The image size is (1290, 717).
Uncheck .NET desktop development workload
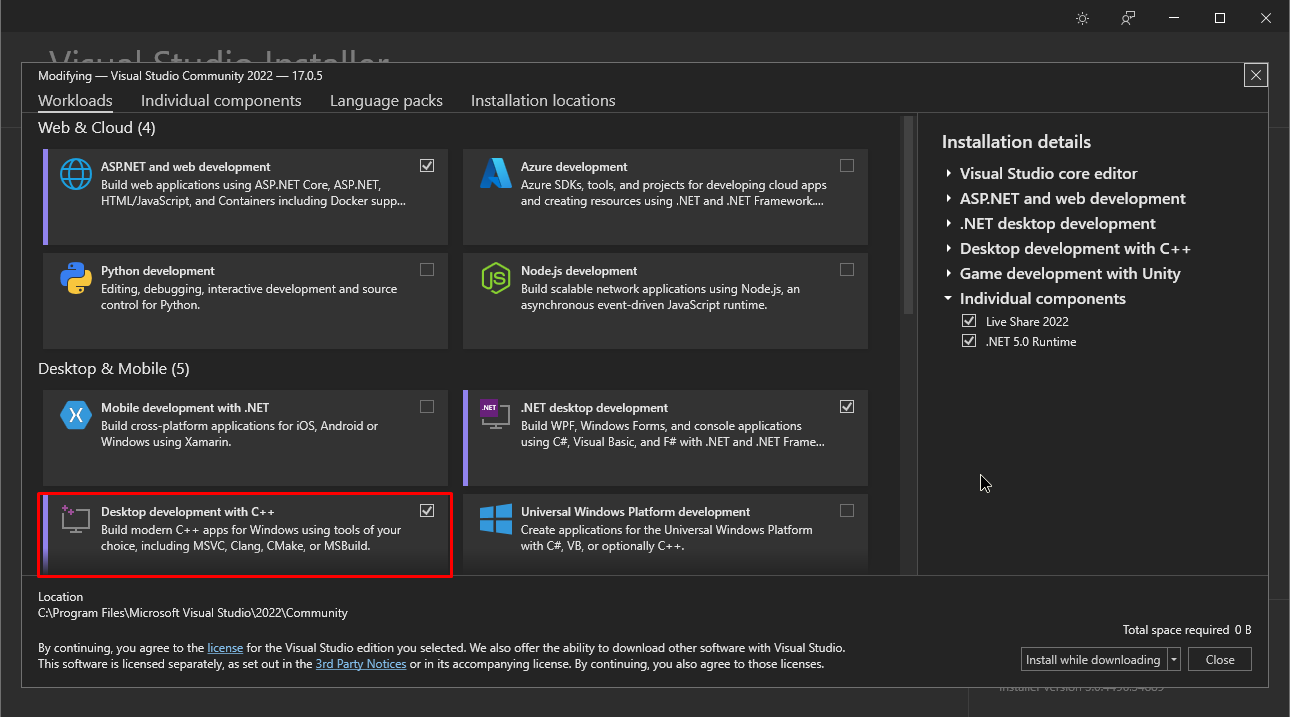coord(847,406)
